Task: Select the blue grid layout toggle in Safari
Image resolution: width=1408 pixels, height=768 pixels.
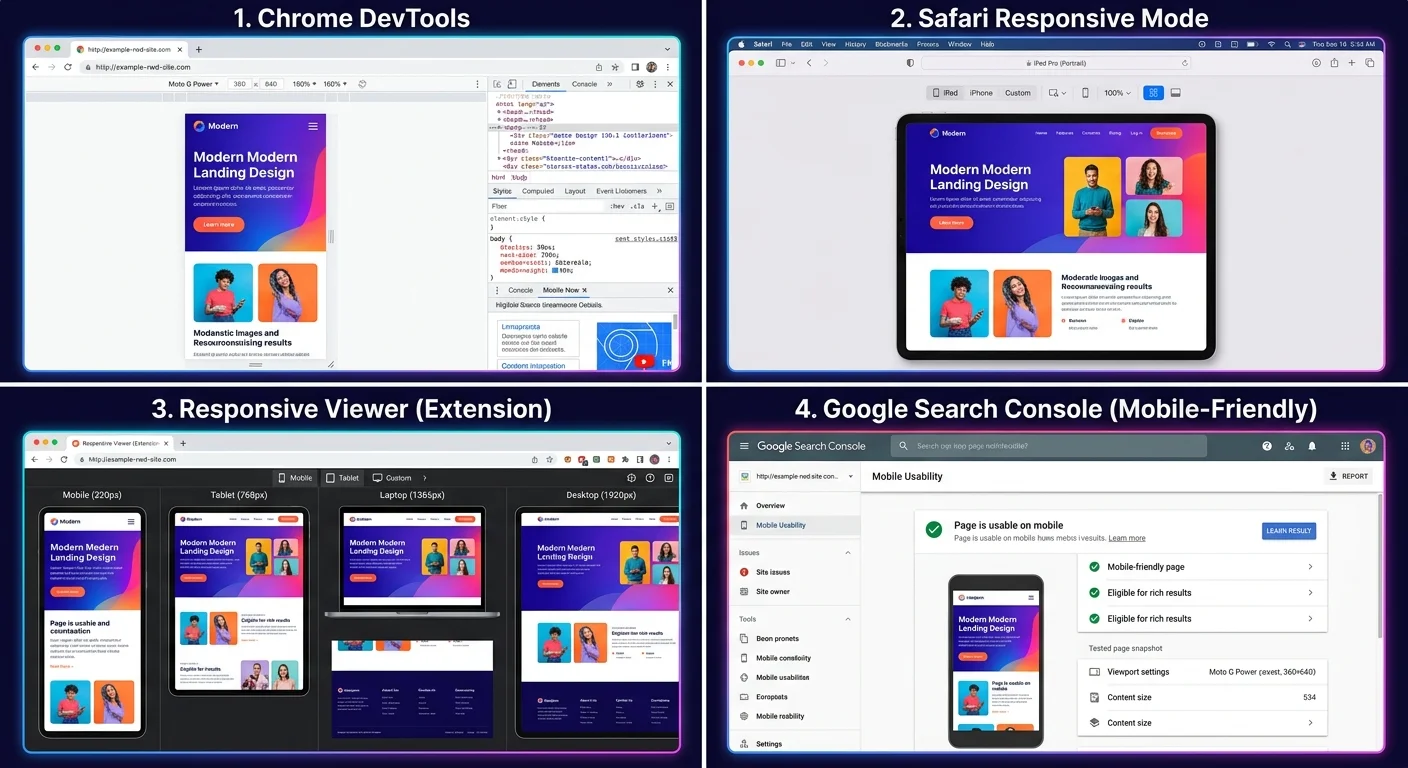Action: 1153,93
